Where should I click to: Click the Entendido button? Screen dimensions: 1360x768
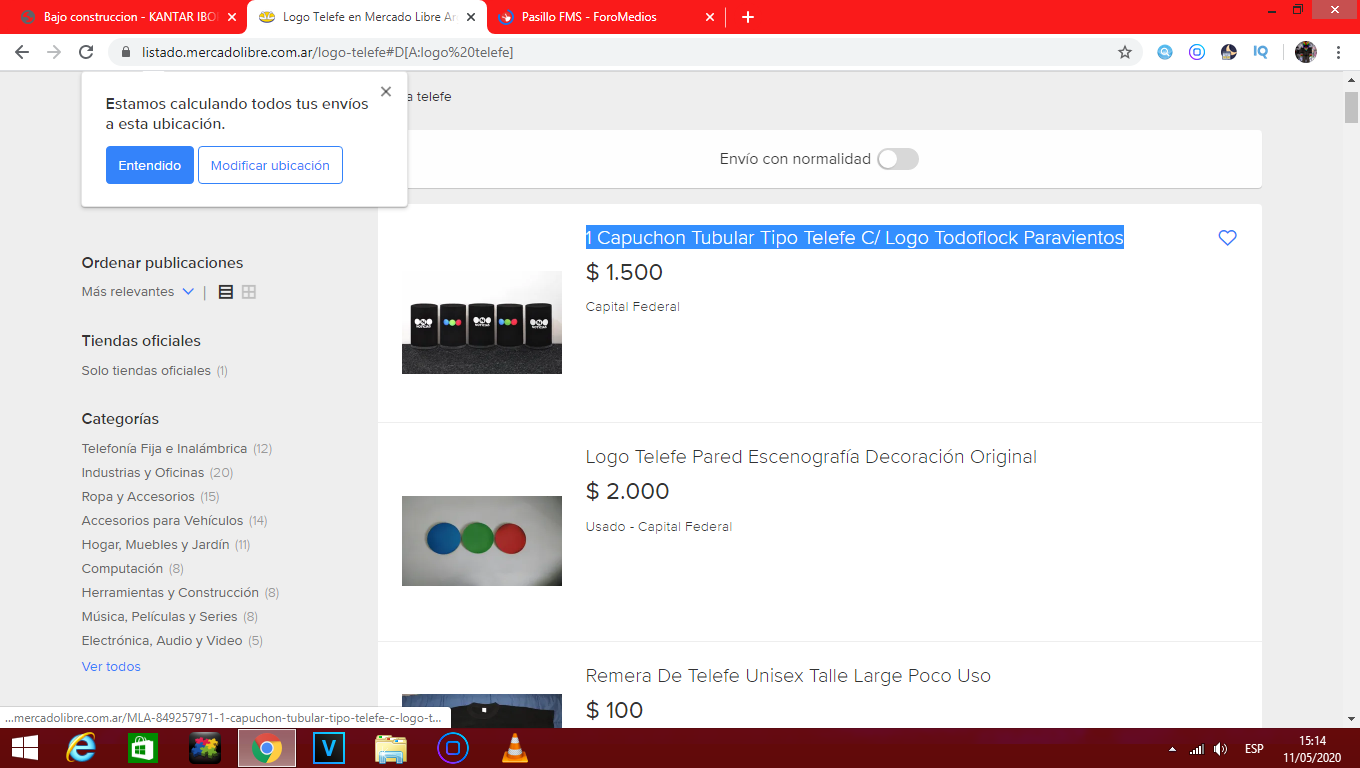click(150, 165)
